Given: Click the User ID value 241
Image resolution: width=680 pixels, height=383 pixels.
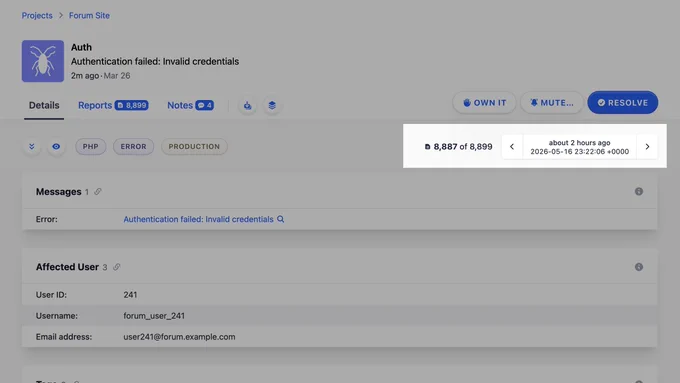Looking at the screenshot, I should [x=130, y=295].
